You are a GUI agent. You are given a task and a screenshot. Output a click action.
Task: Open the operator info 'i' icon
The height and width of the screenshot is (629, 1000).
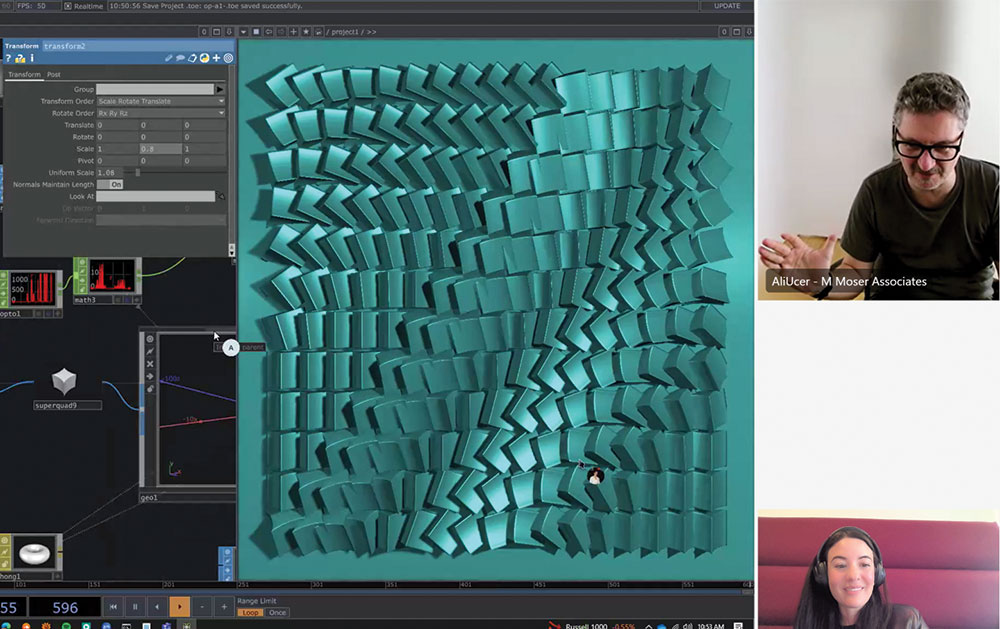click(x=31, y=59)
